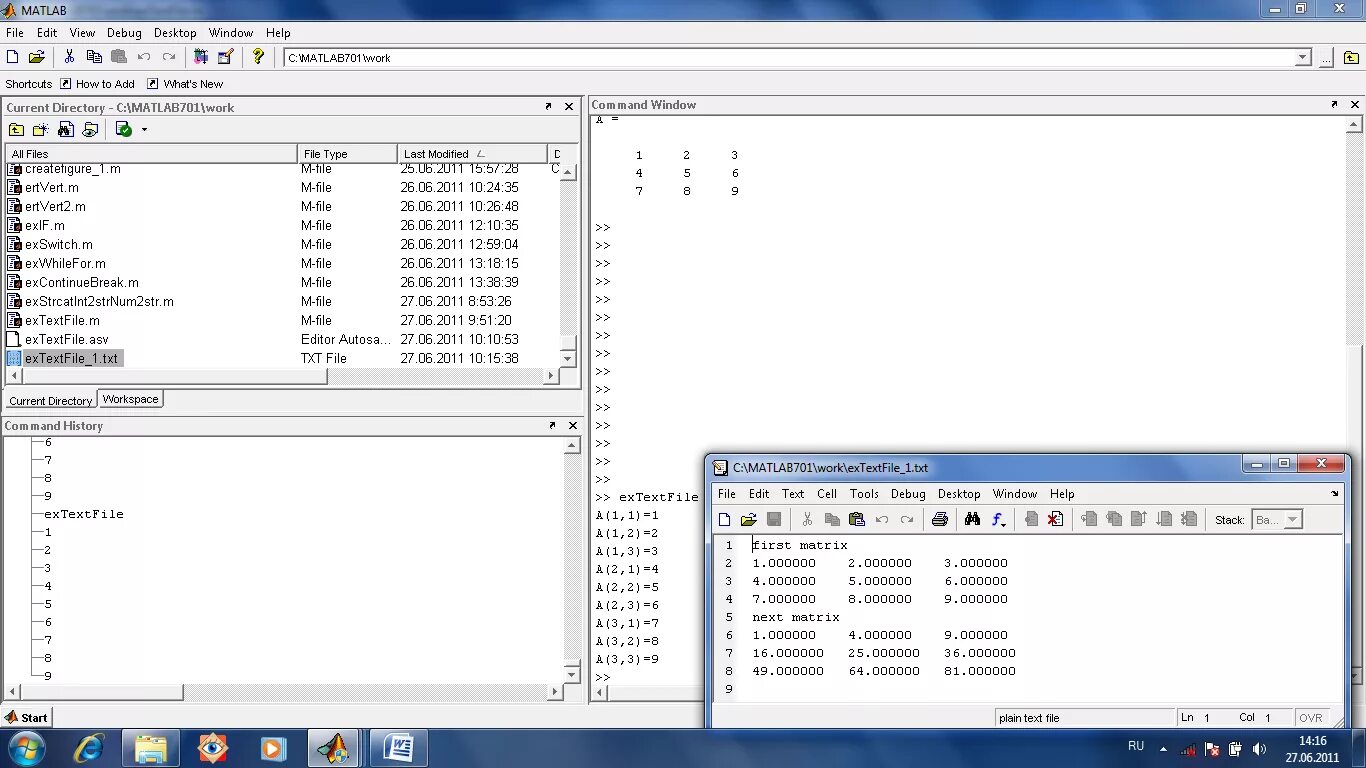This screenshot has height=768, width=1366.
Task: Click exTextFile entry in Command History
Action: tap(84, 514)
